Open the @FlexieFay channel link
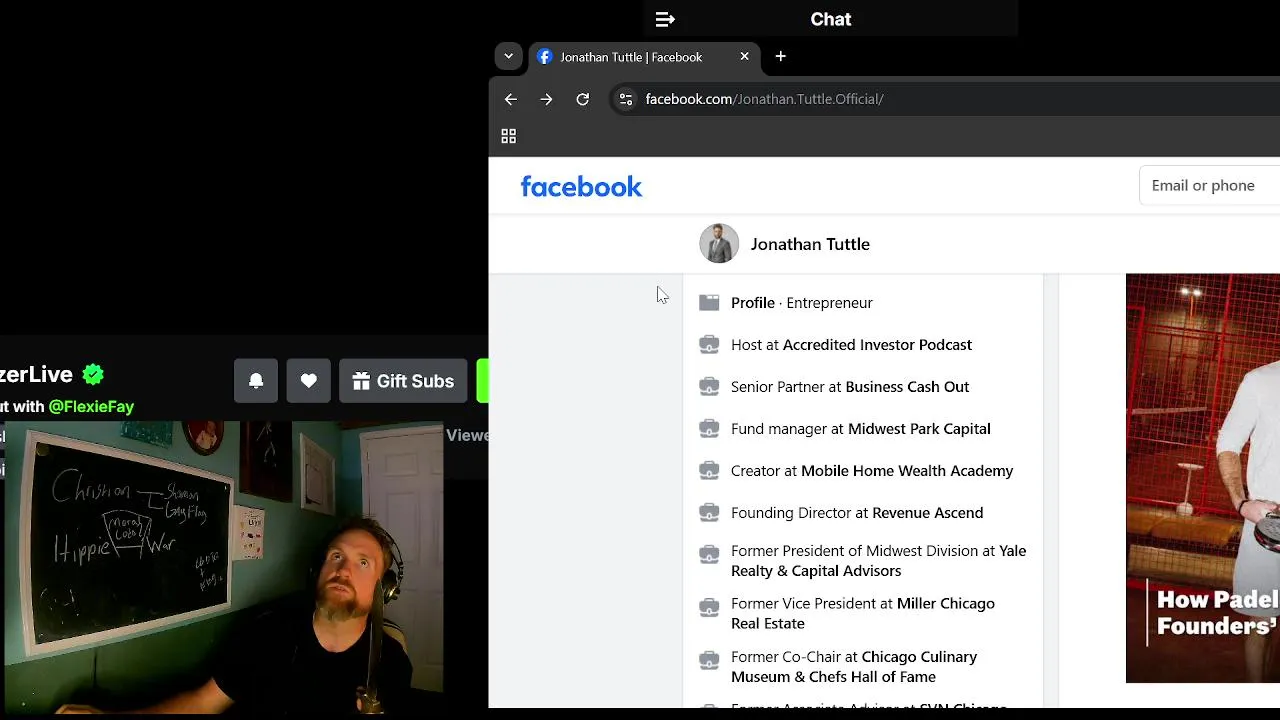 pyautogui.click(x=91, y=407)
